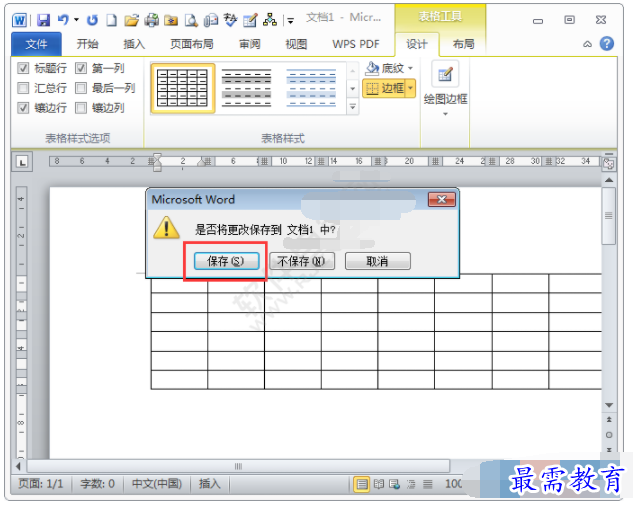This screenshot has width=633, height=511.
Task: Click the language 中文(中国) status entry
Action: (157, 484)
